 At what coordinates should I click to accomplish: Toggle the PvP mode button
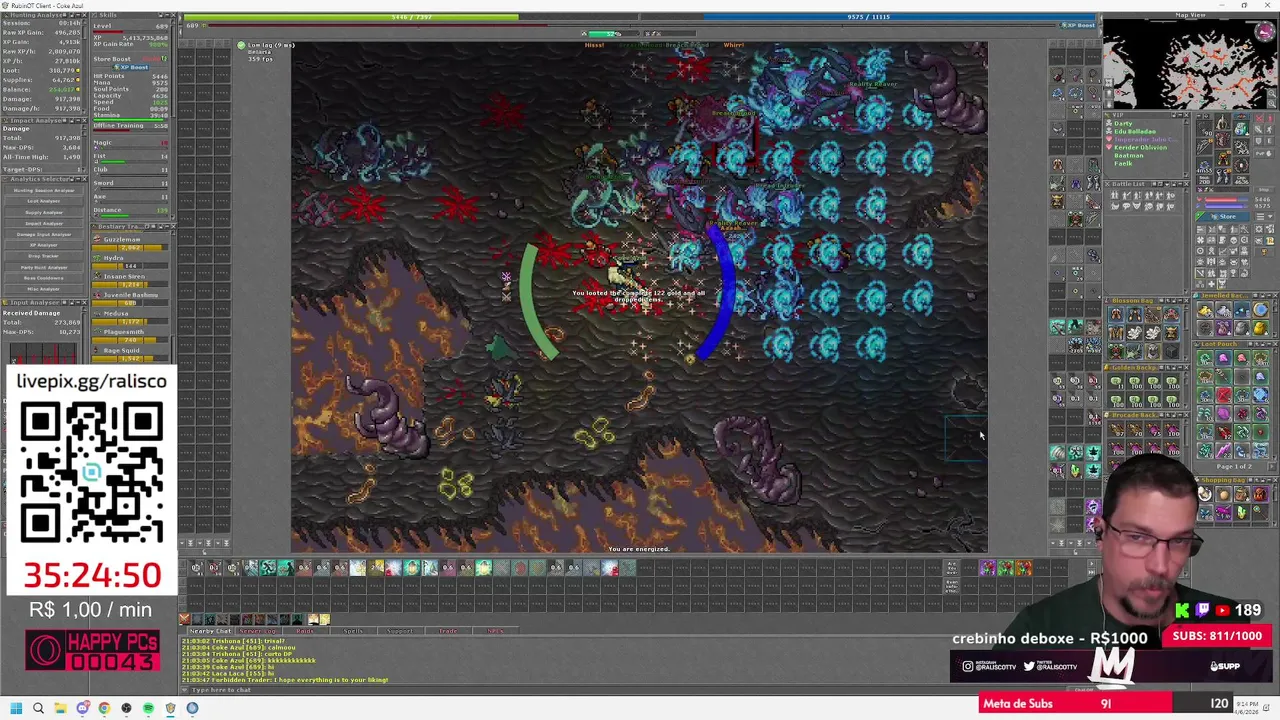coord(1264,153)
